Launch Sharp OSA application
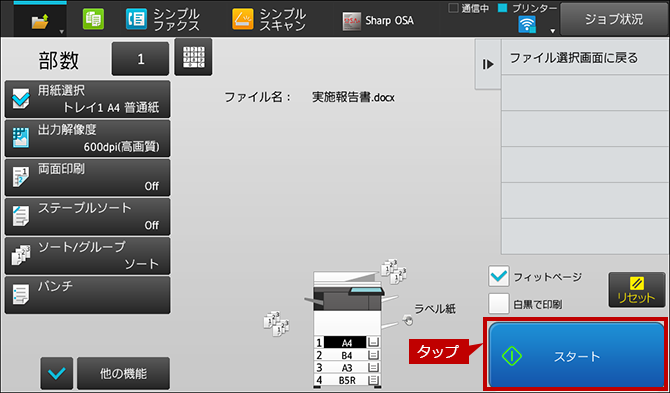 378,21
